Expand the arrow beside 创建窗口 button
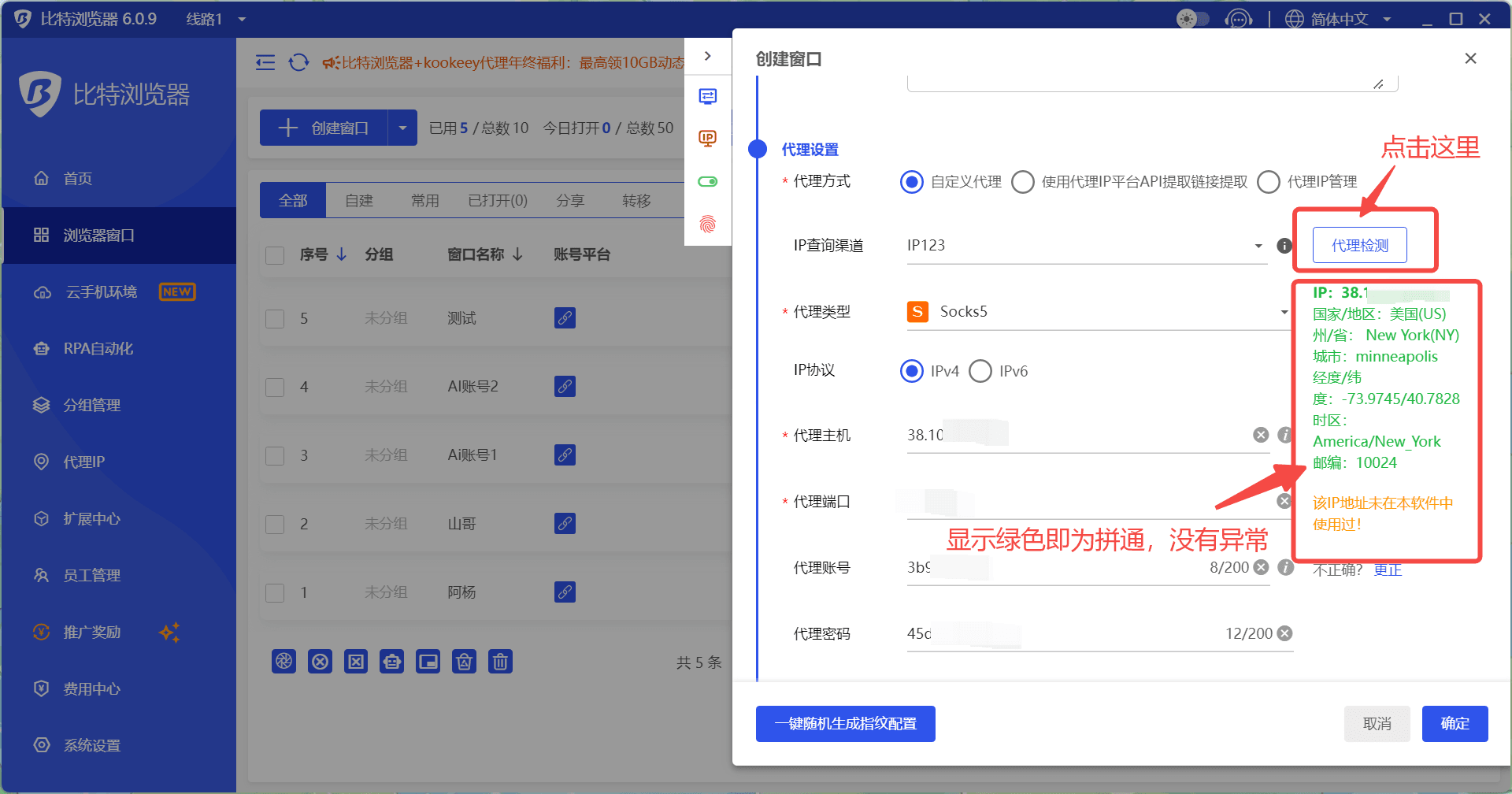The width and height of the screenshot is (1512, 794). (x=402, y=128)
